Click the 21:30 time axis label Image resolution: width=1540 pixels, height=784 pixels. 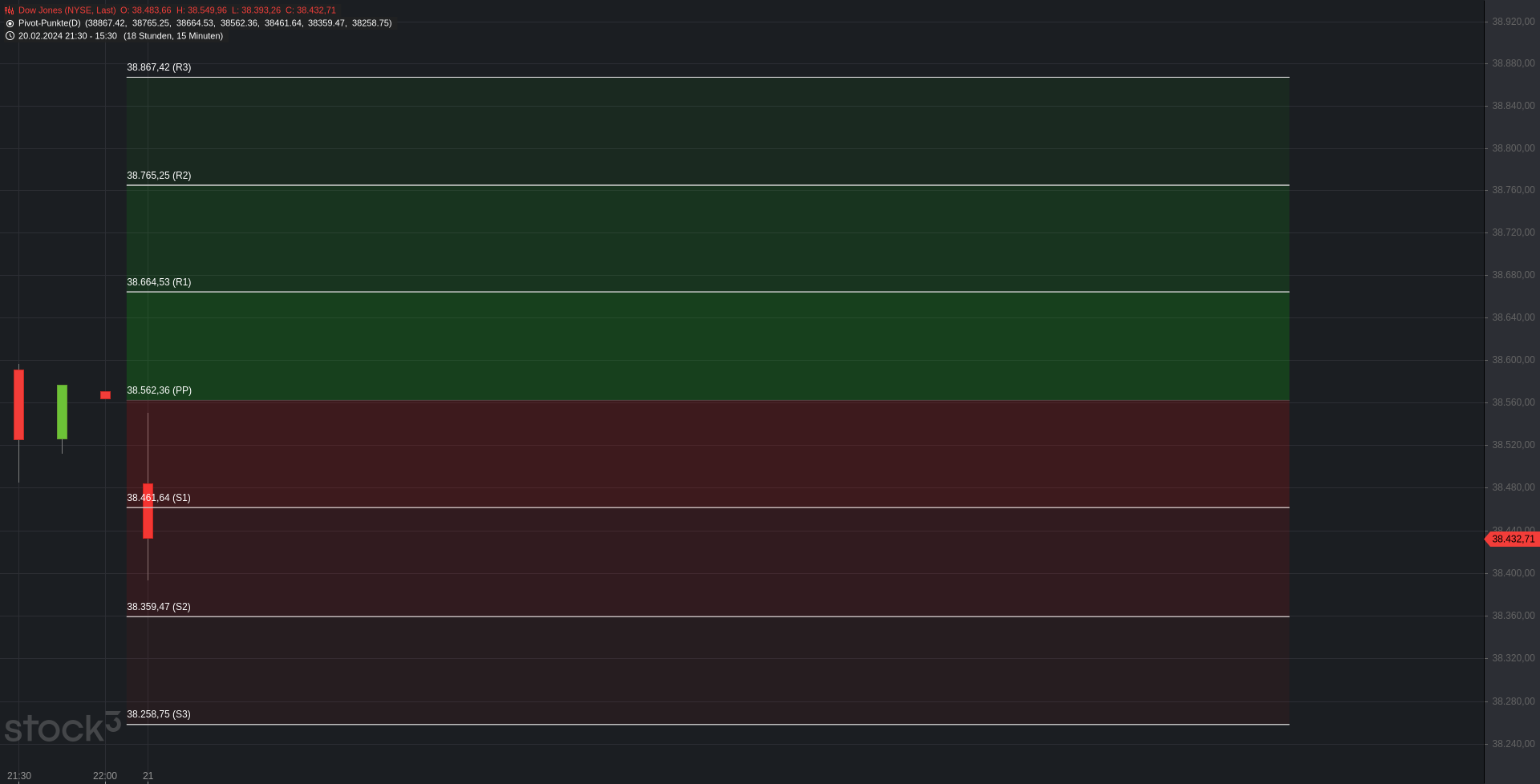click(x=19, y=776)
